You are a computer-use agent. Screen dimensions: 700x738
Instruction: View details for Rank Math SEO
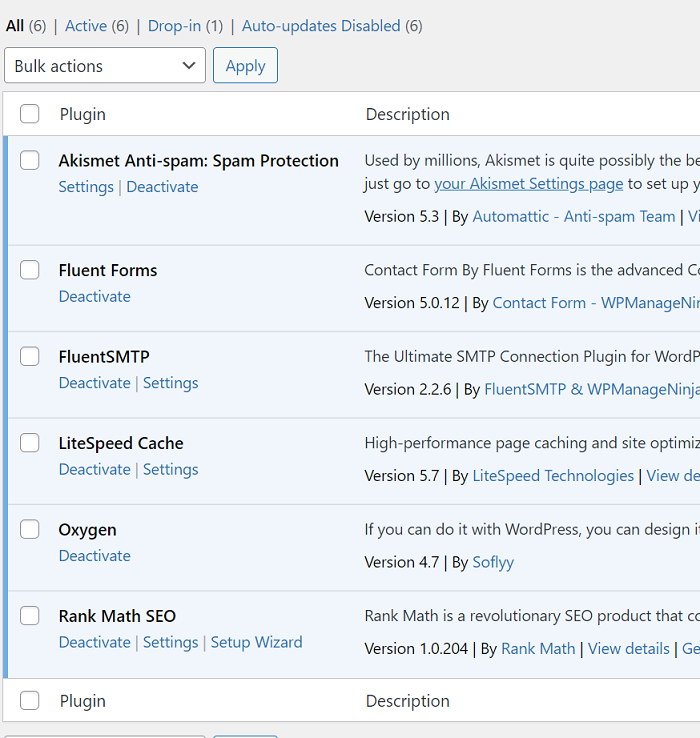coord(628,649)
